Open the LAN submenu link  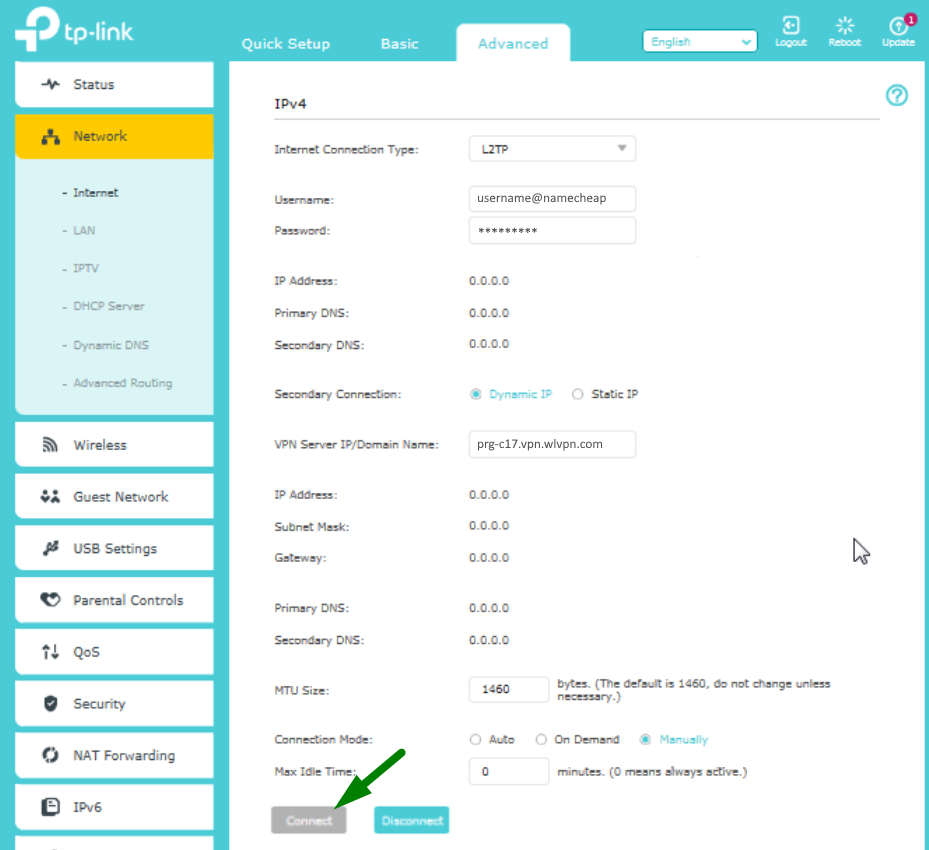(x=84, y=230)
